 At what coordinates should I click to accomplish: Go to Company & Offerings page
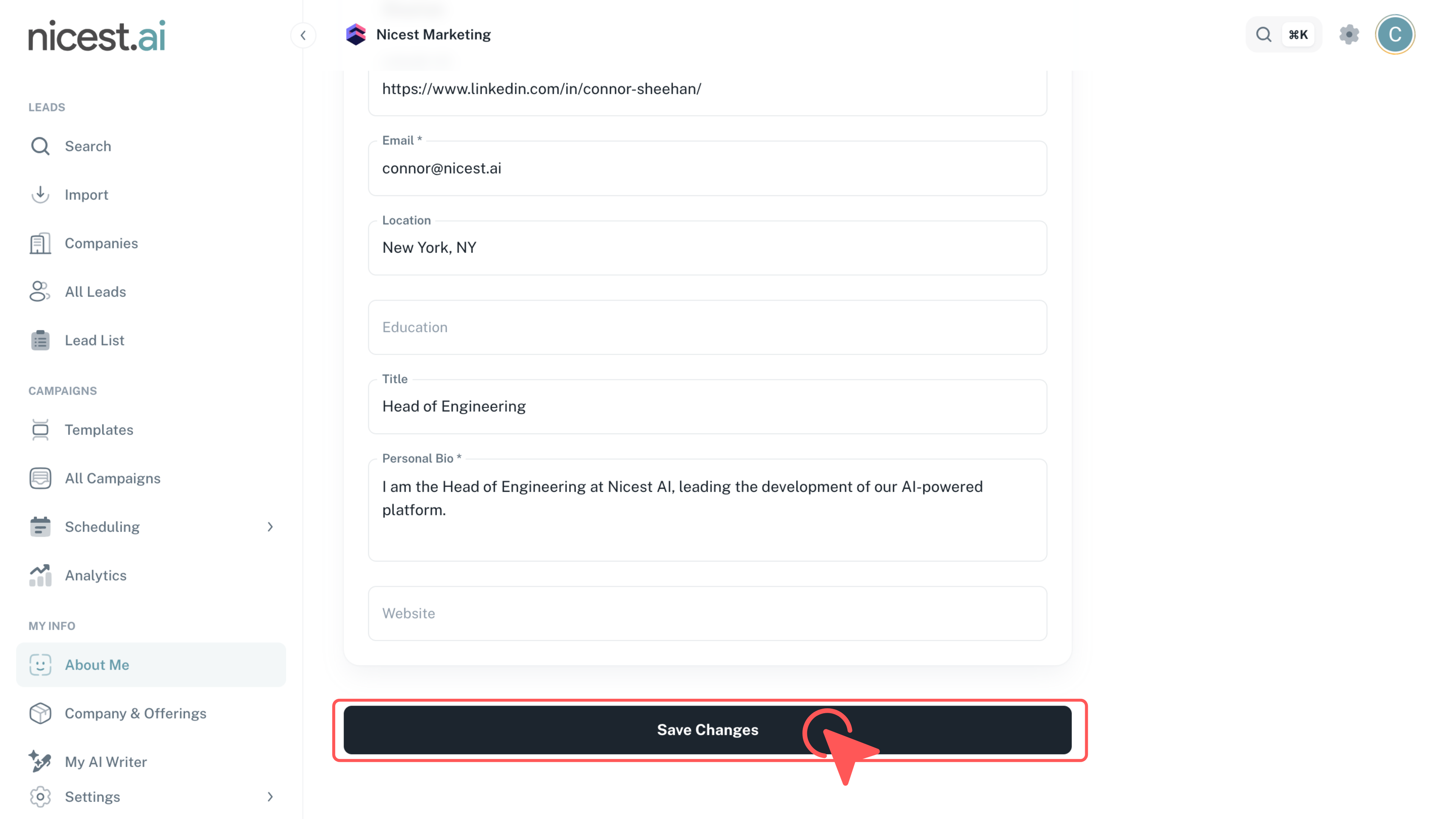coord(135,713)
